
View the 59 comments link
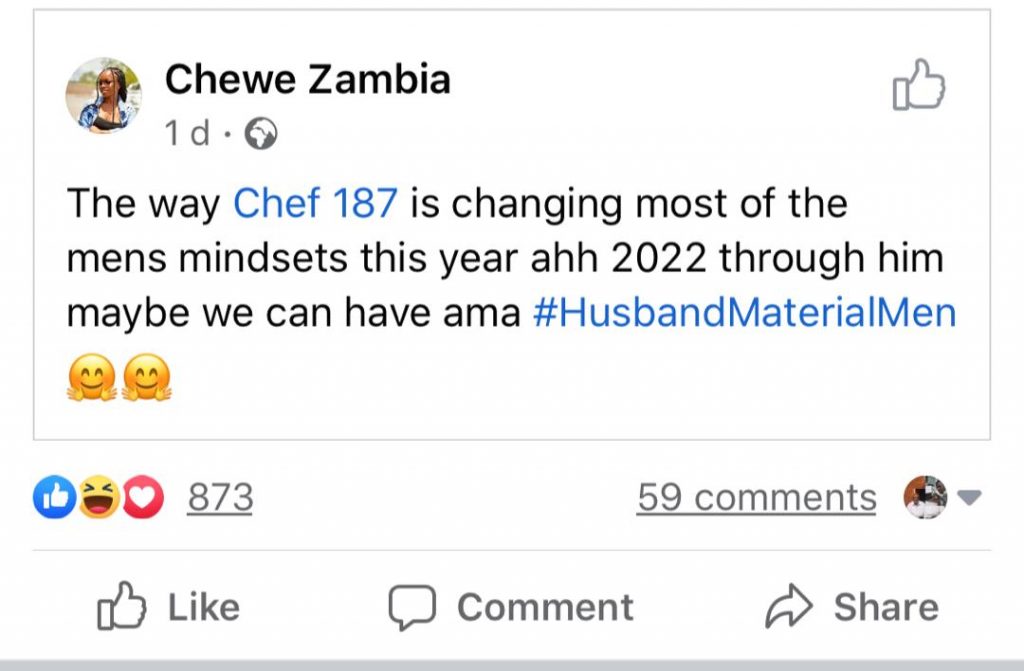tap(756, 497)
